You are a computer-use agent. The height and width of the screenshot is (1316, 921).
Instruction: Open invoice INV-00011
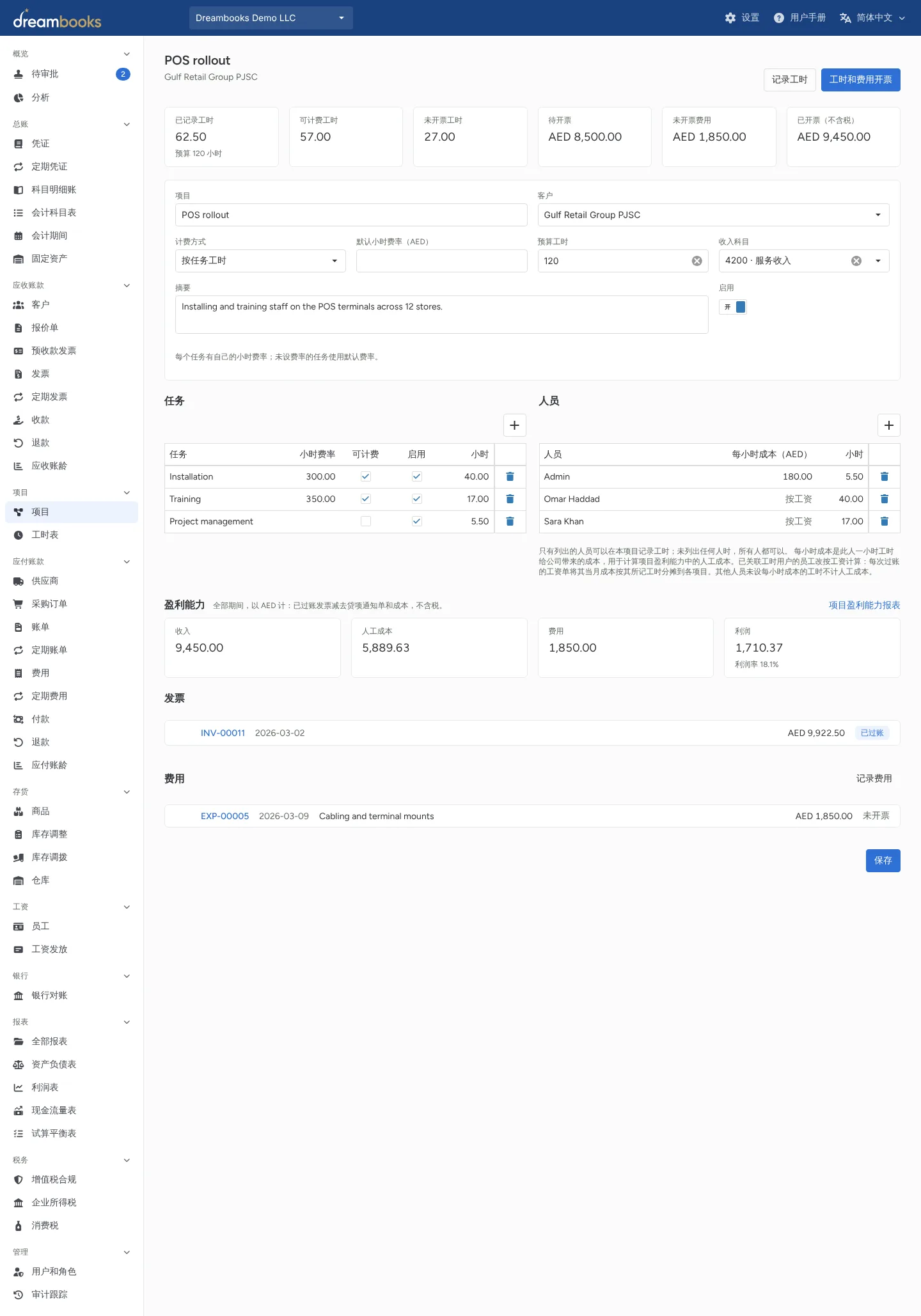tap(223, 733)
